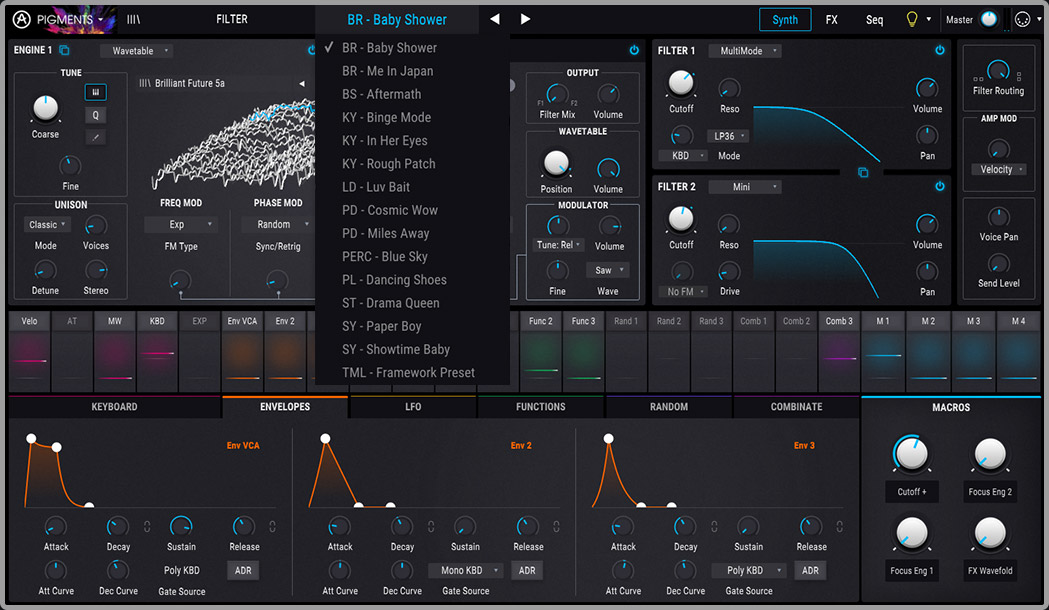1049x610 pixels.
Task: Switch to the LFO tab
Action: click(413, 407)
